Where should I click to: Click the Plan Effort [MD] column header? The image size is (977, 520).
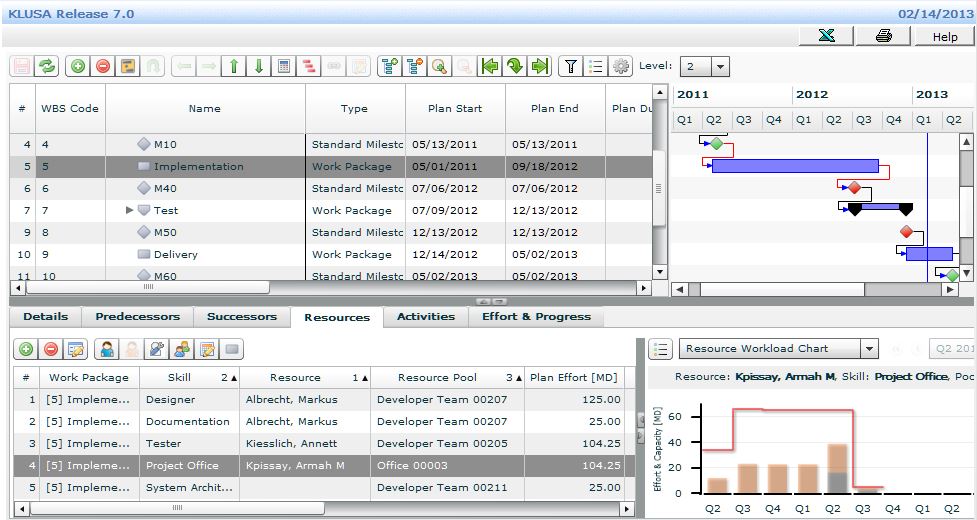[574, 377]
